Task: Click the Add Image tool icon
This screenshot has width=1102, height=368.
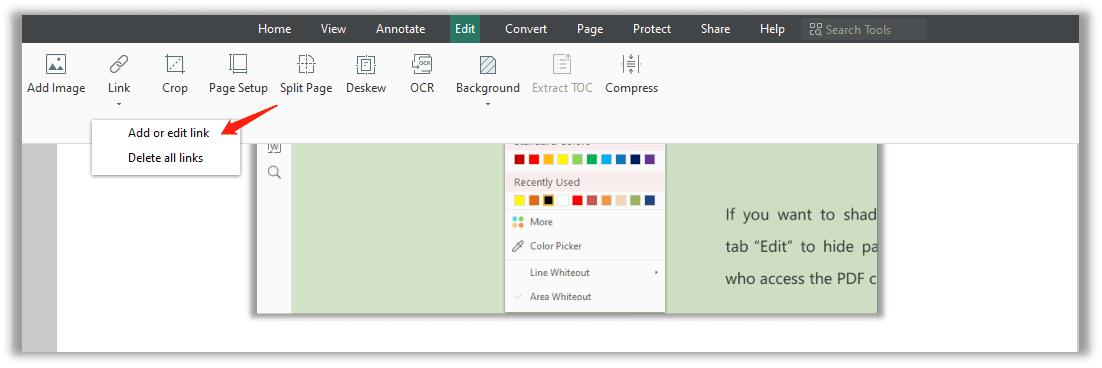Action: (56, 64)
